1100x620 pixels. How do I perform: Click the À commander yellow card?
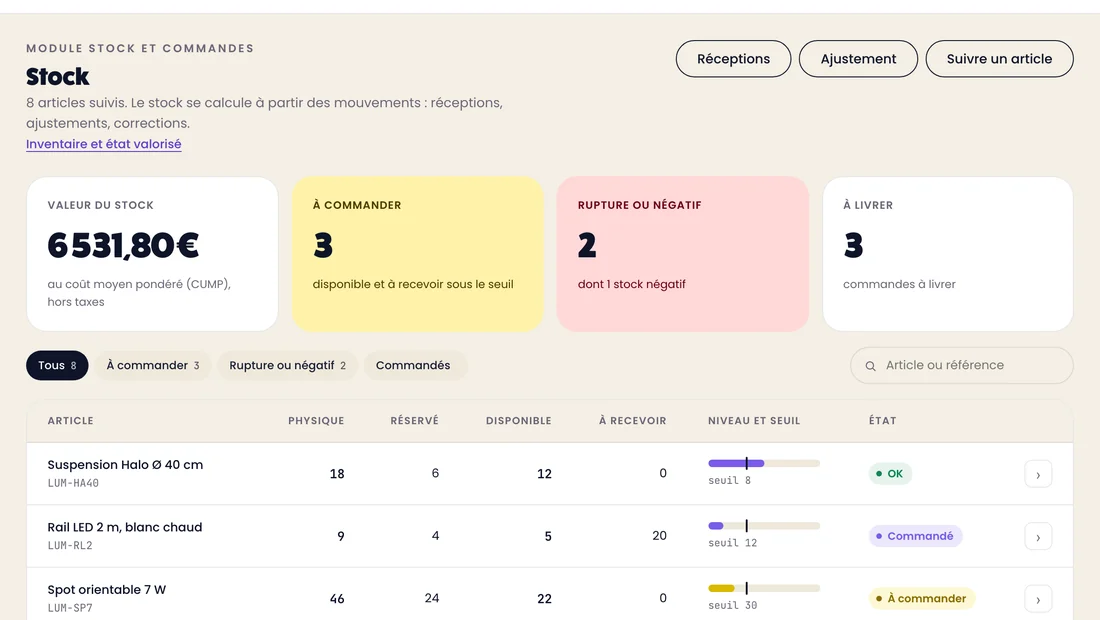[417, 254]
